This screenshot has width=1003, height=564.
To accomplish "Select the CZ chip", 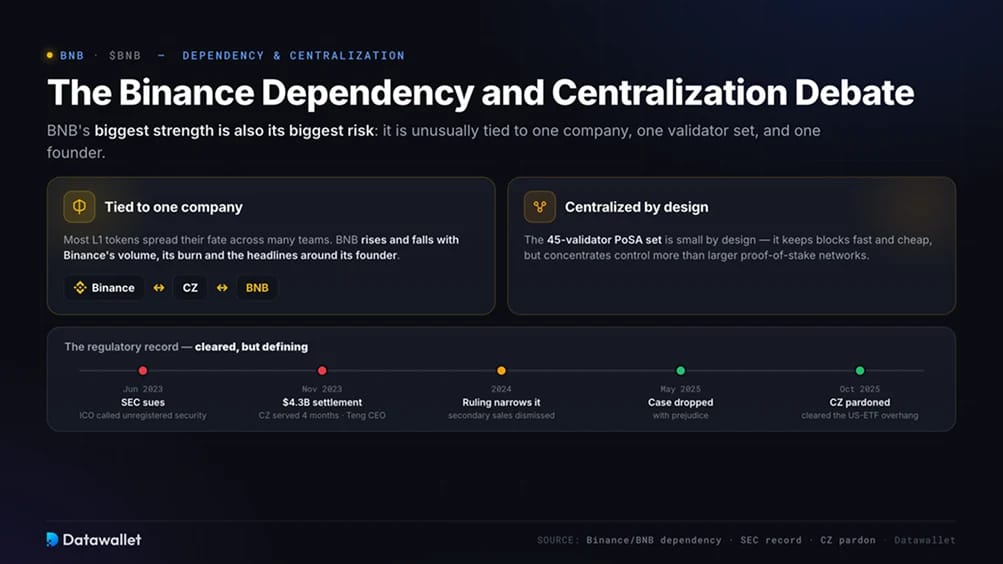I will coord(190,288).
